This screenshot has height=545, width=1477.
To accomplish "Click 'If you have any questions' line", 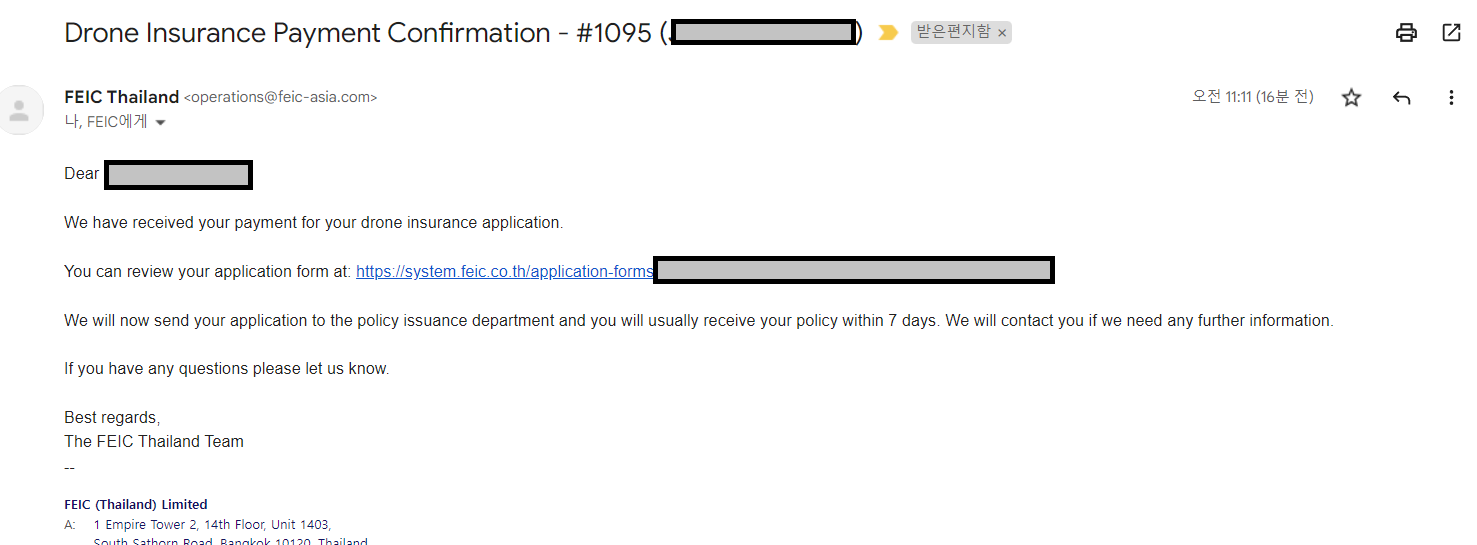I will 227,369.
